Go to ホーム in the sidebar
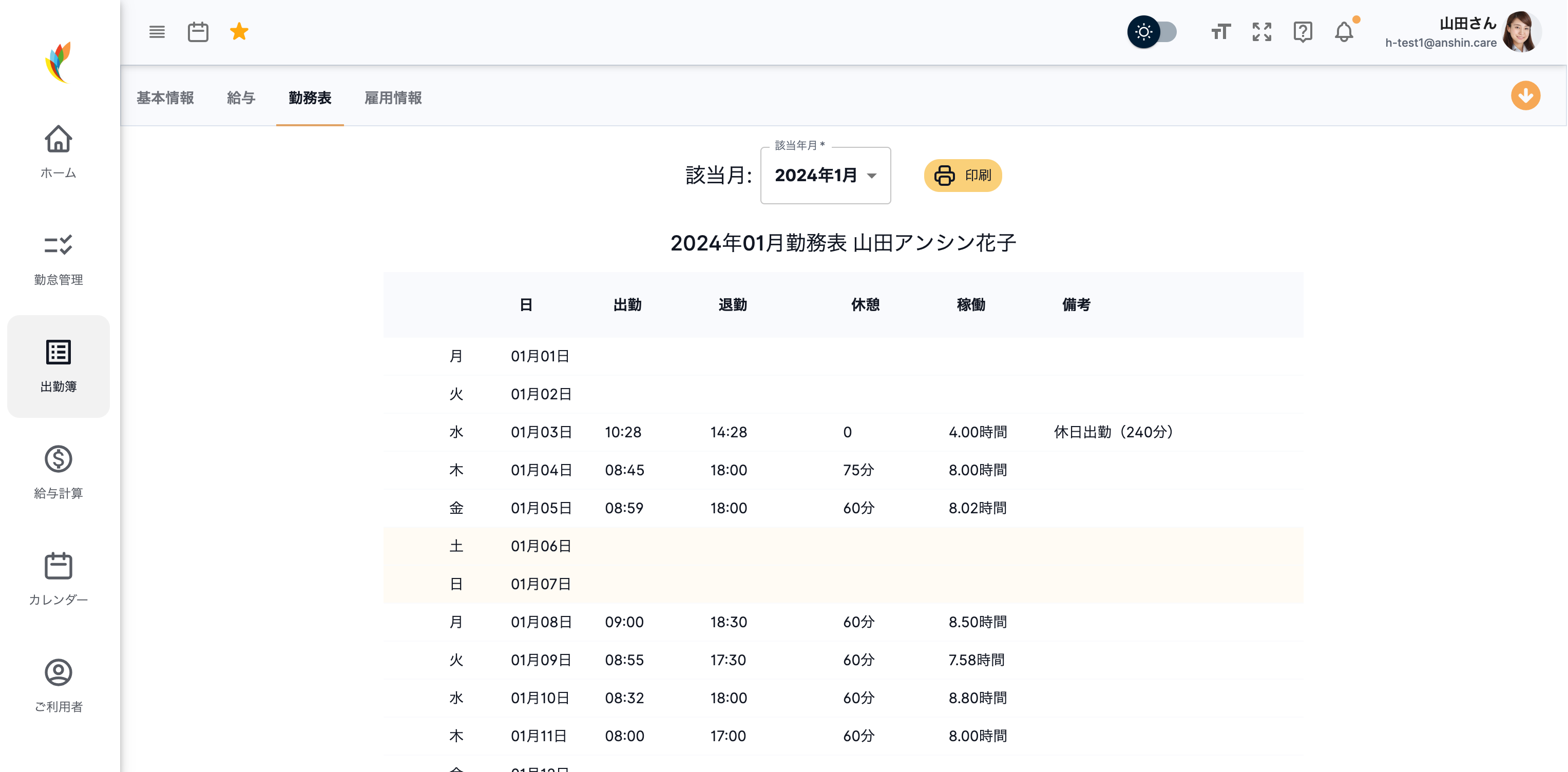Screen dimensions: 1568x772 (x=59, y=151)
